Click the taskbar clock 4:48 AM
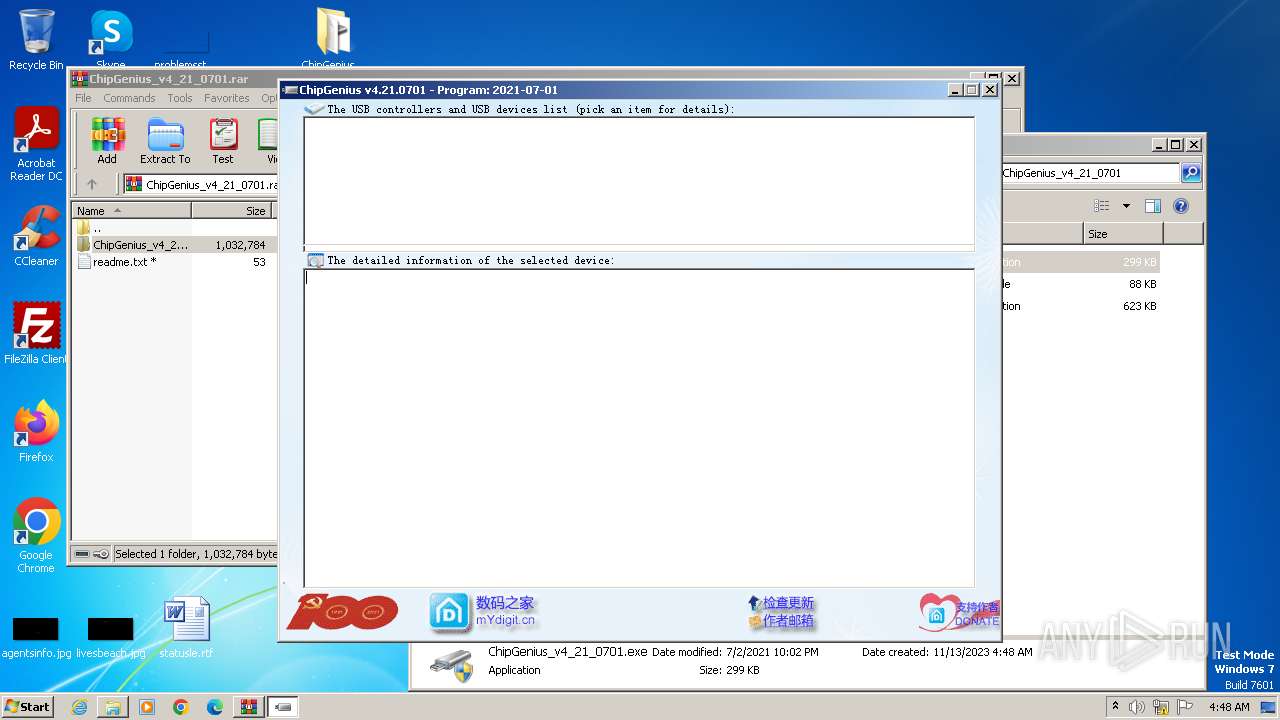 [1229, 707]
